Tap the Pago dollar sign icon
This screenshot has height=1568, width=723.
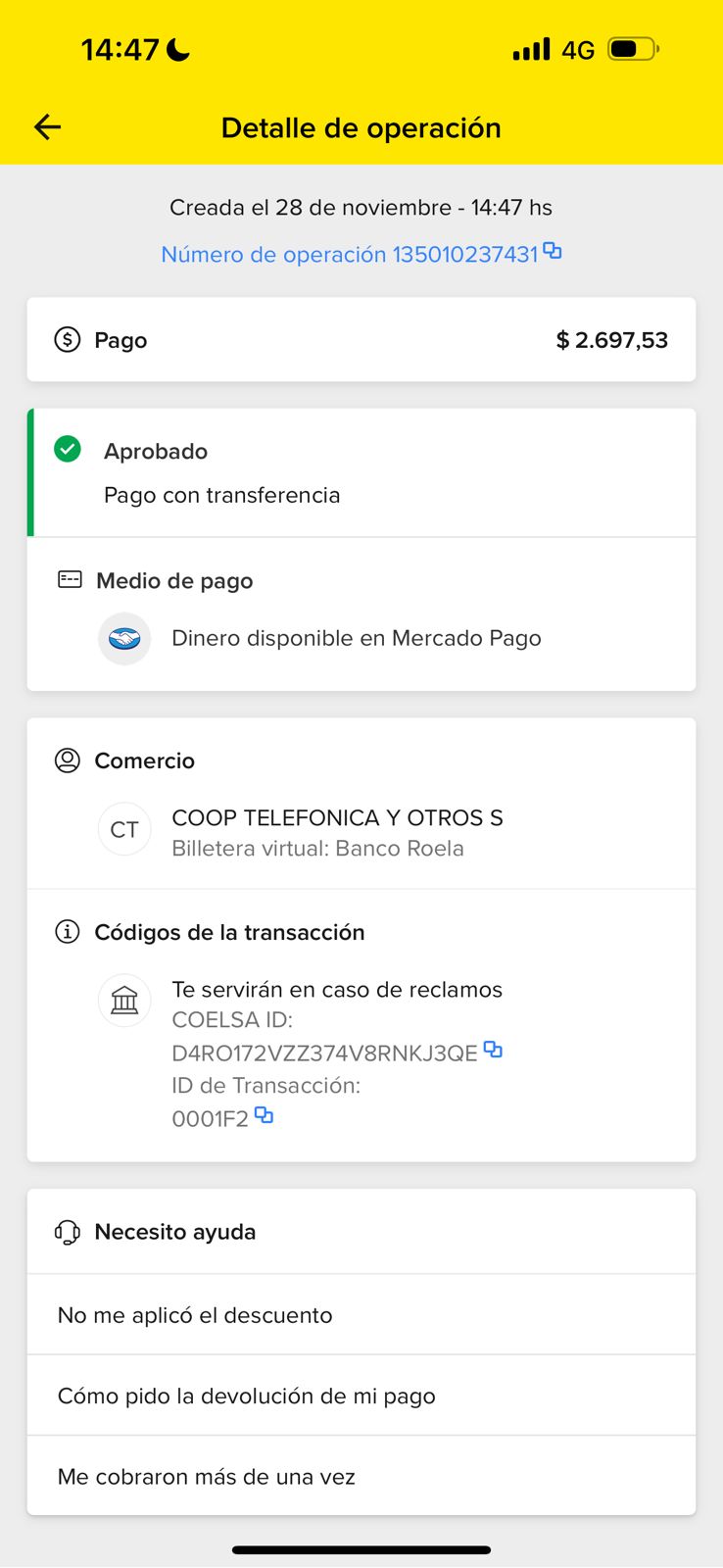point(67,340)
